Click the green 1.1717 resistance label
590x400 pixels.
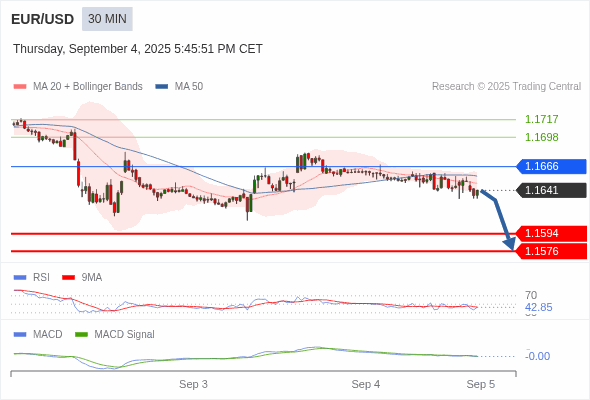point(541,119)
